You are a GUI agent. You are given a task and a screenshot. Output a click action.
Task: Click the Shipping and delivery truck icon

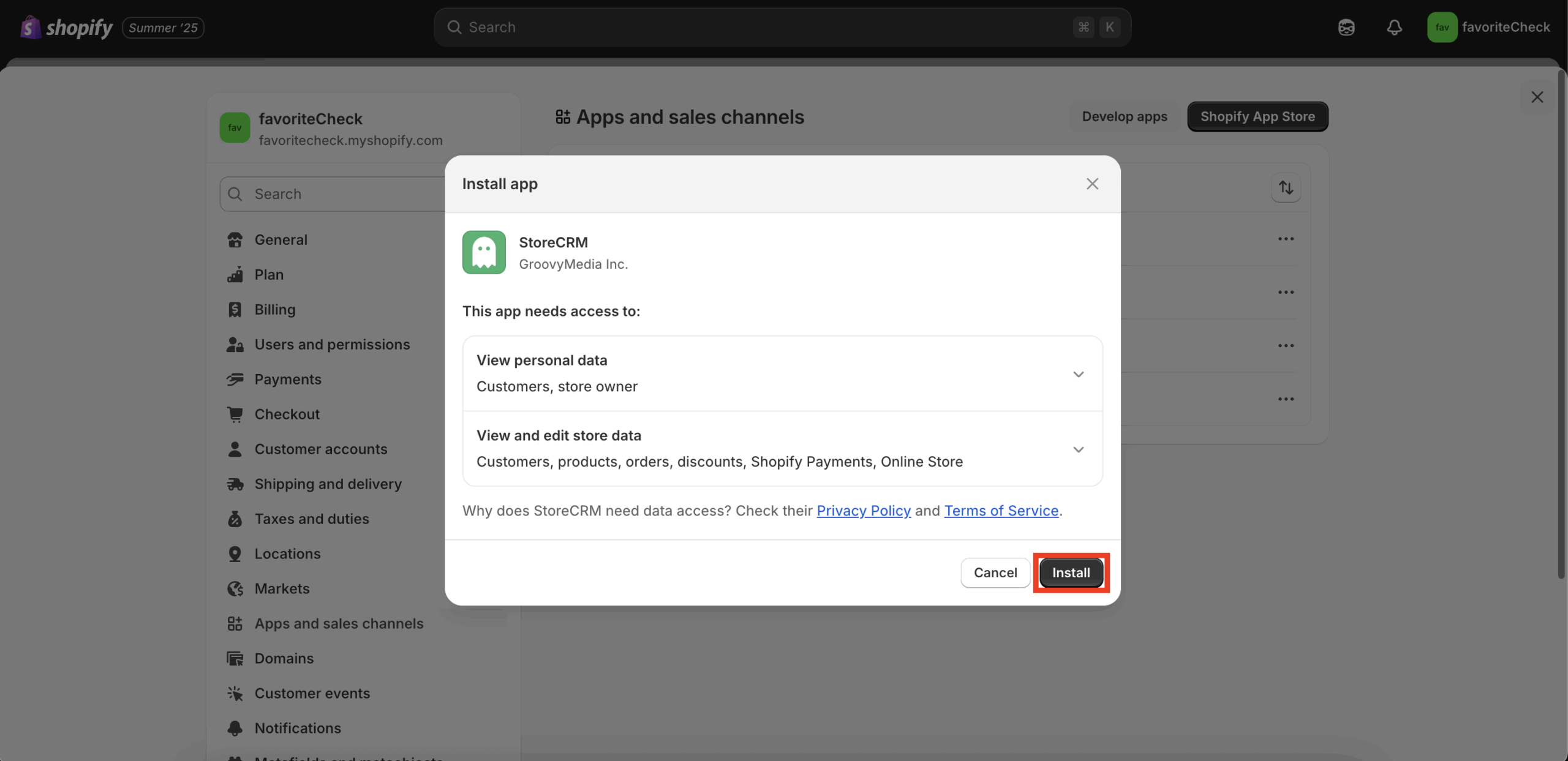(x=235, y=484)
